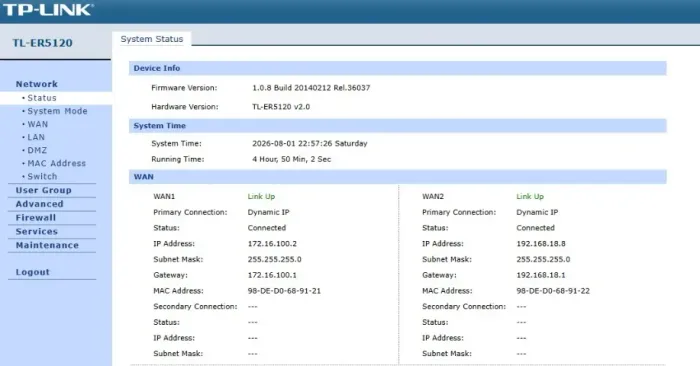This screenshot has width=700, height=366.
Task: Expand the Network menu section
Action: click(x=37, y=84)
